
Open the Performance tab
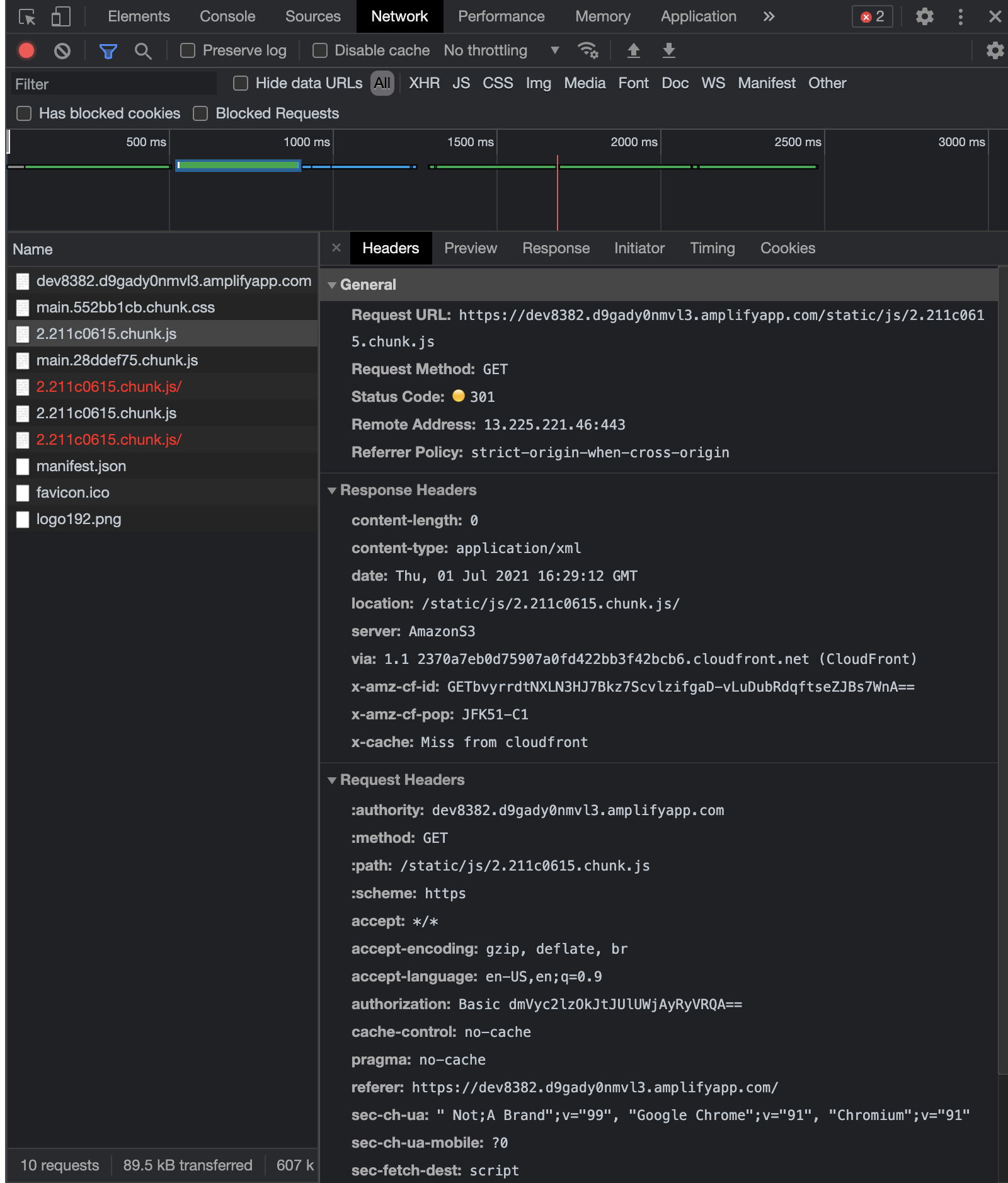tap(501, 16)
